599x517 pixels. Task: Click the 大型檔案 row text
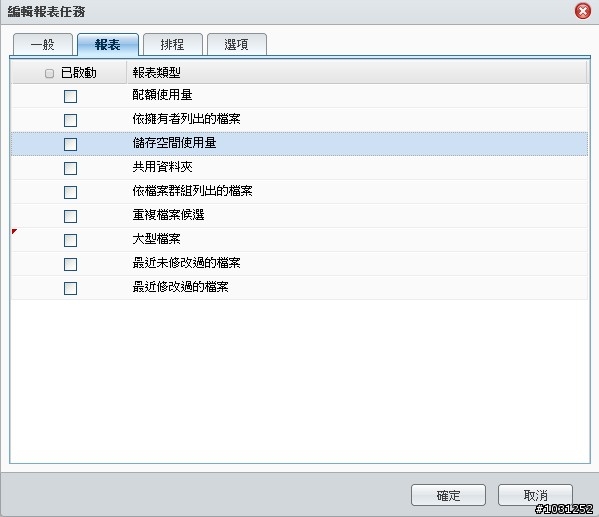point(156,239)
